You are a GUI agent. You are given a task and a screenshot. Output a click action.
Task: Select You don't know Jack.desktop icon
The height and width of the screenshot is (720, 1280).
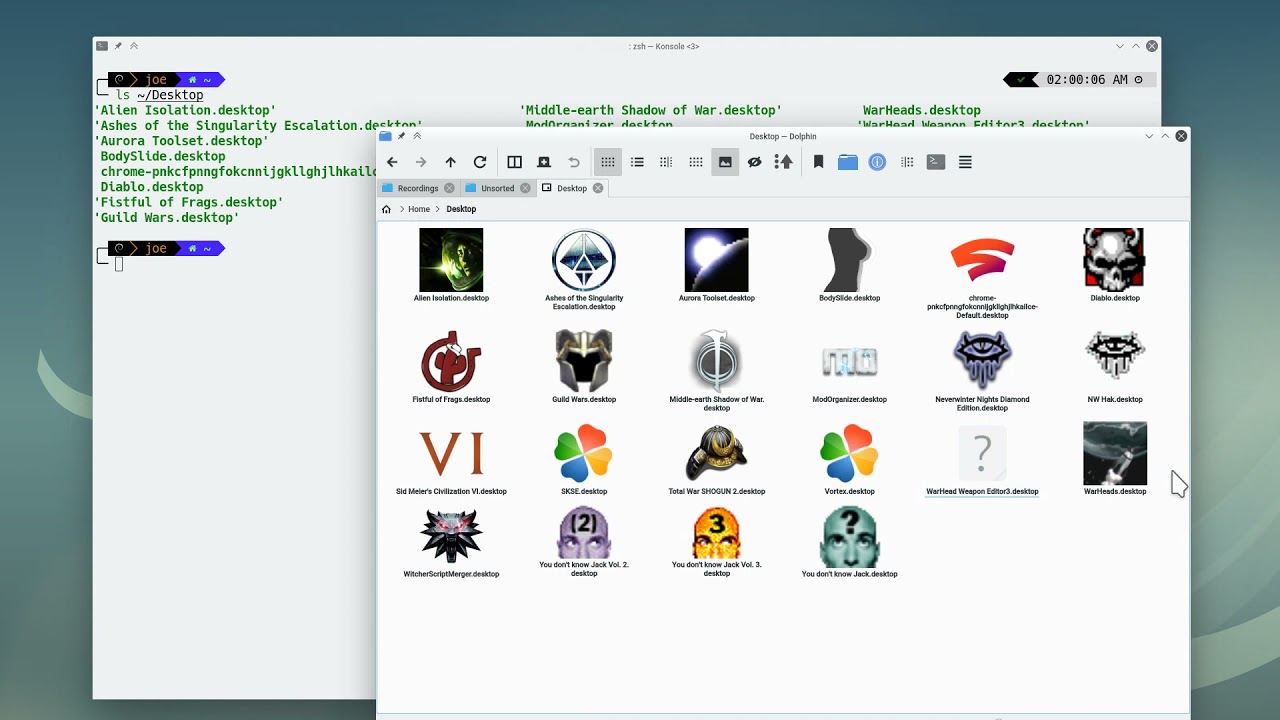(849, 536)
